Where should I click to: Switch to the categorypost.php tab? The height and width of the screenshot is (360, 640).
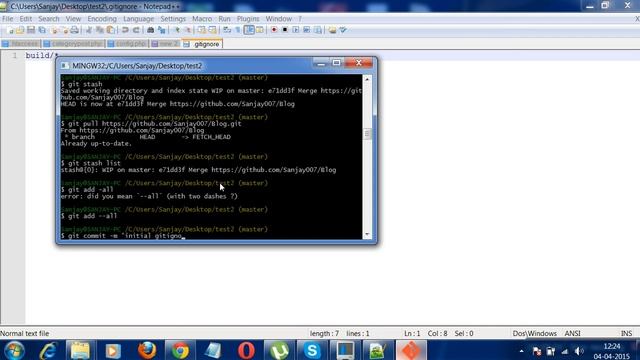(x=73, y=44)
